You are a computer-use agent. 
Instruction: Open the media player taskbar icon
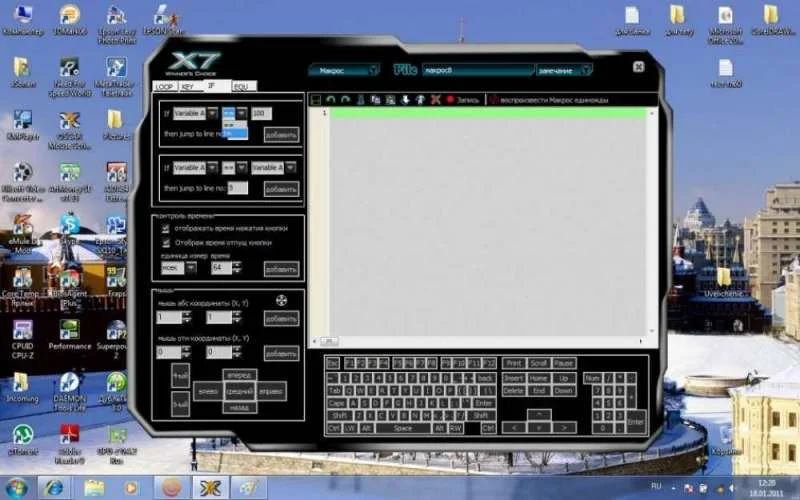(x=131, y=488)
